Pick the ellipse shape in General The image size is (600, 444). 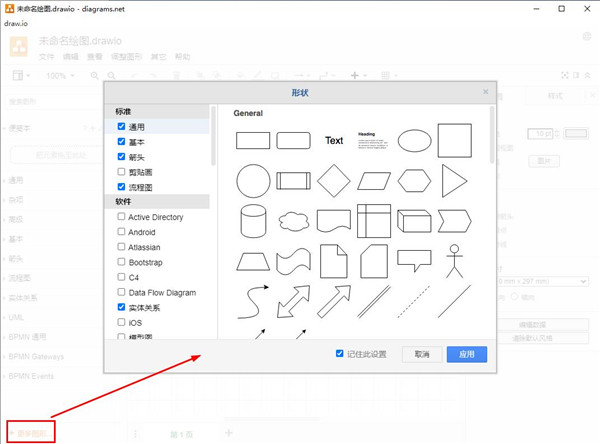(414, 141)
